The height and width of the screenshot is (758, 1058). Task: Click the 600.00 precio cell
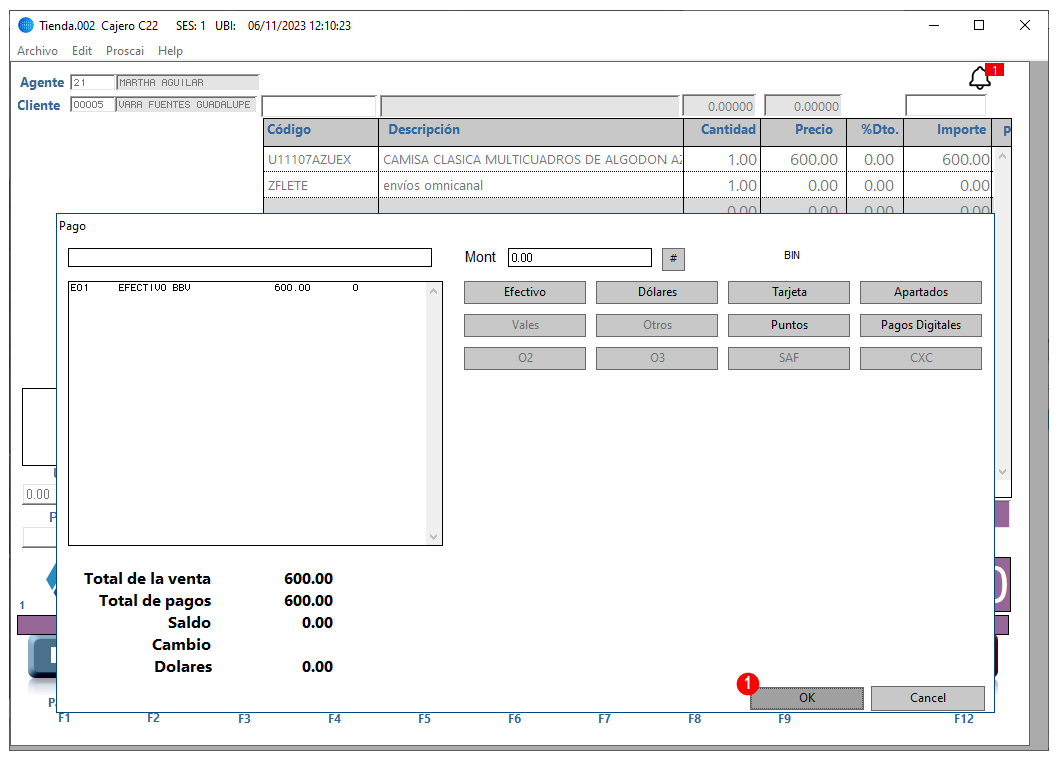pos(804,160)
